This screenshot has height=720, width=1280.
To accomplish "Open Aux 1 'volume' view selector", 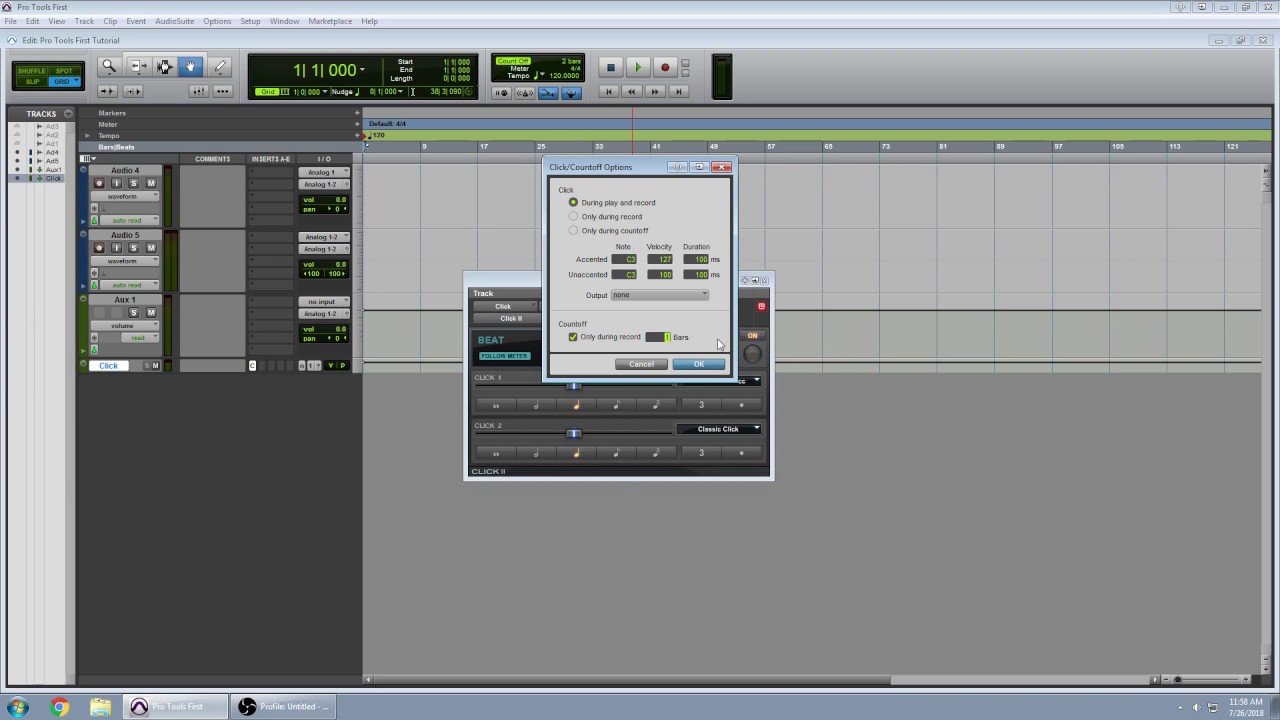I will coord(125,325).
